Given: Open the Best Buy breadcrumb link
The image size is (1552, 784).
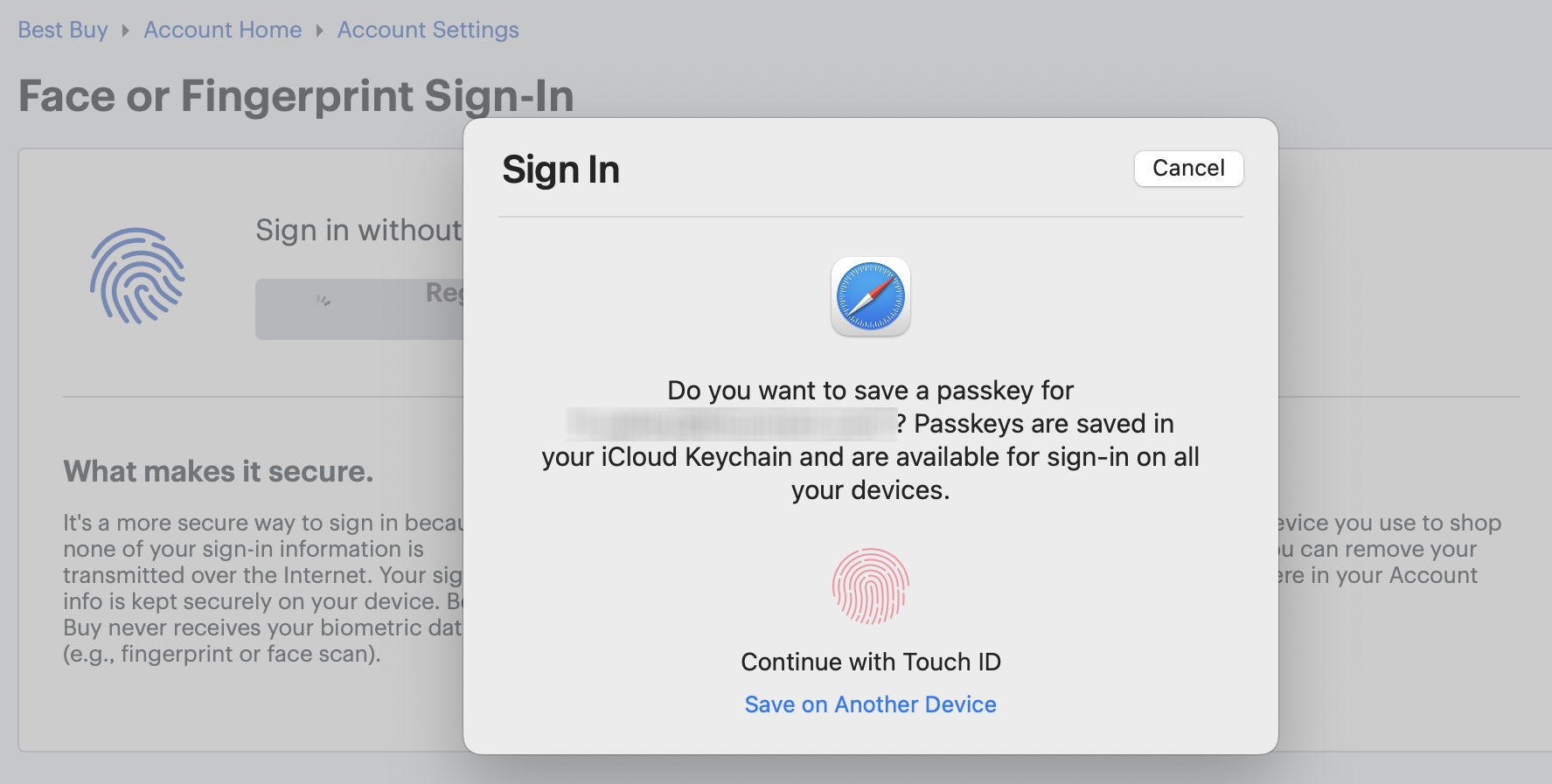Looking at the screenshot, I should coord(63,30).
